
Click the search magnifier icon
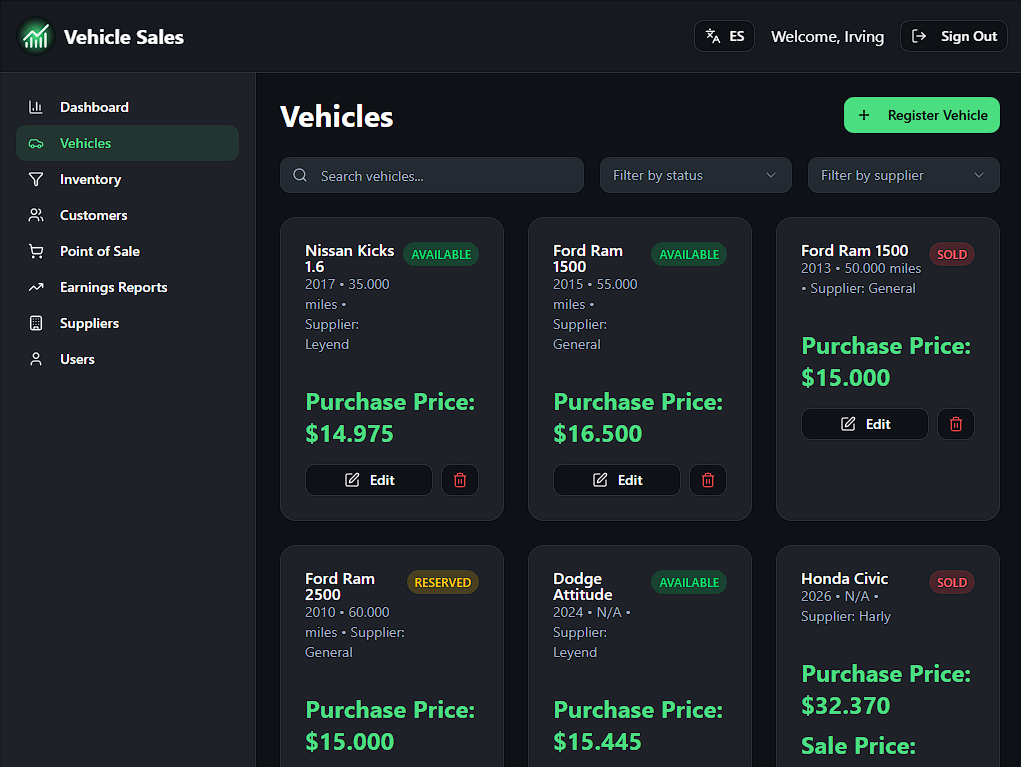pos(300,175)
